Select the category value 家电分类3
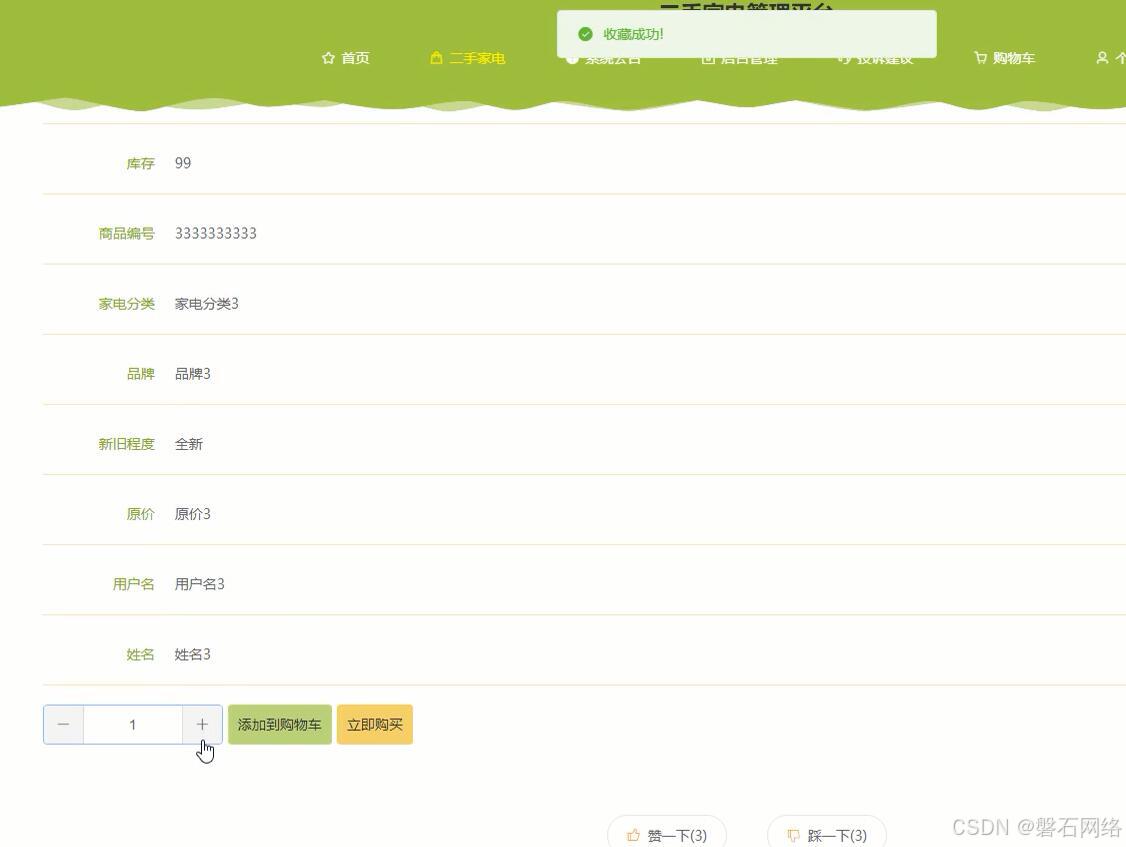 (x=207, y=304)
